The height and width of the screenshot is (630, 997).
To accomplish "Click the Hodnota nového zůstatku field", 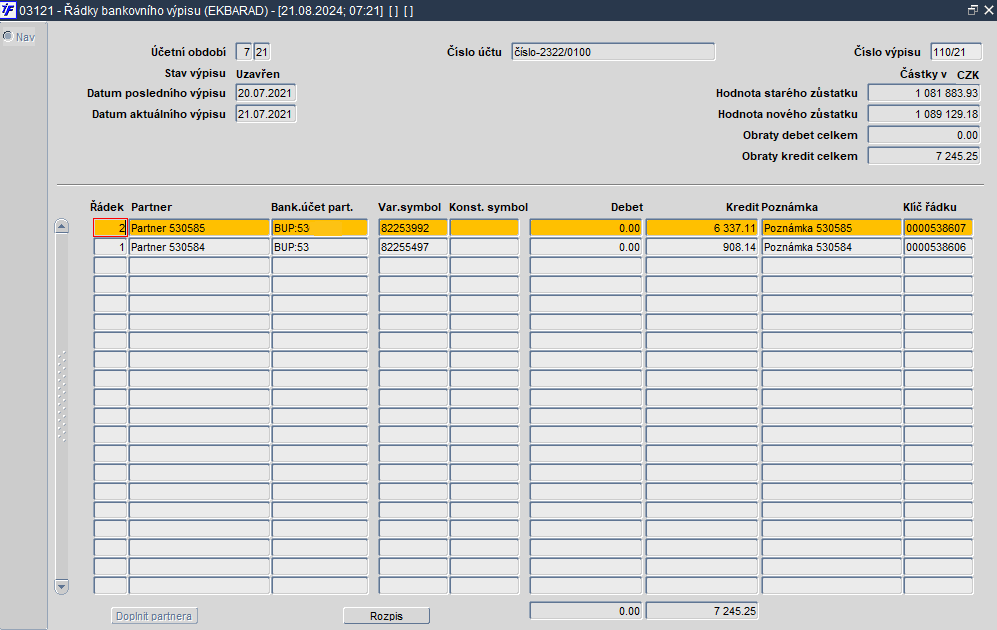I will pyautogui.click(x=924, y=114).
